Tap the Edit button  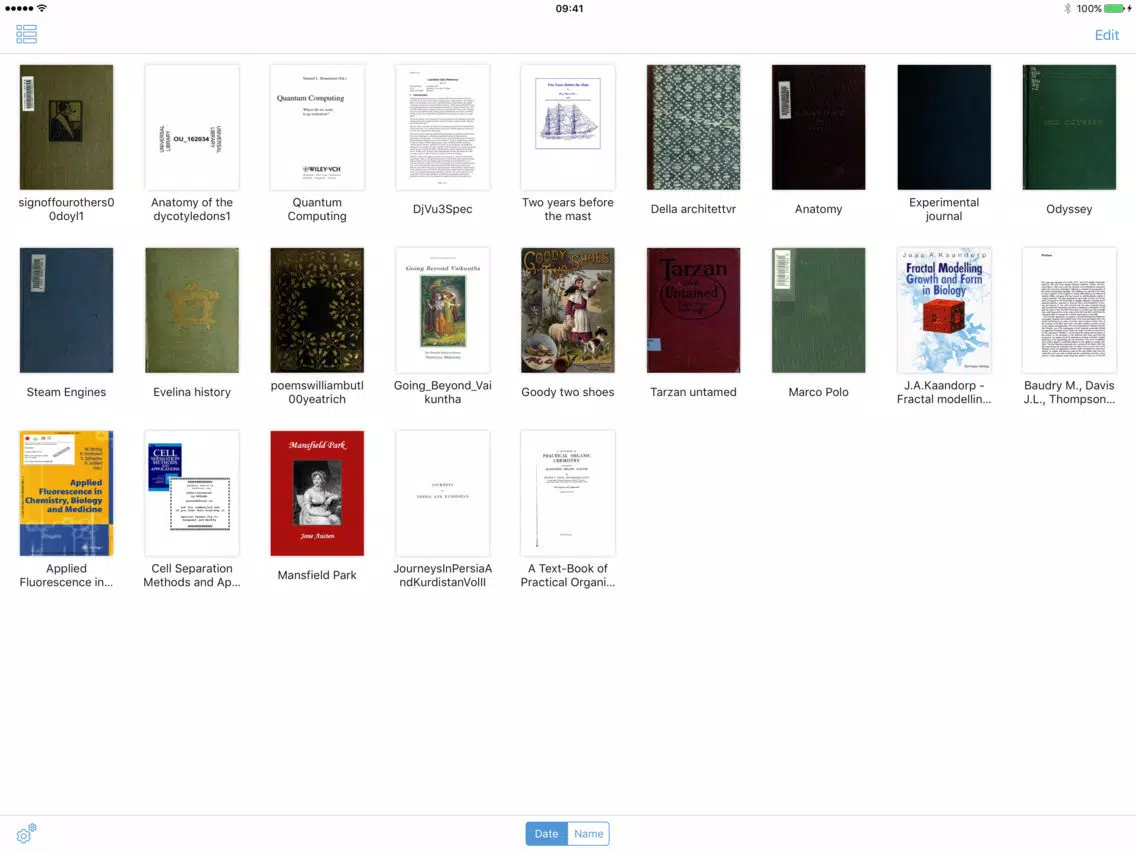pyautogui.click(x=1106, y=35)
